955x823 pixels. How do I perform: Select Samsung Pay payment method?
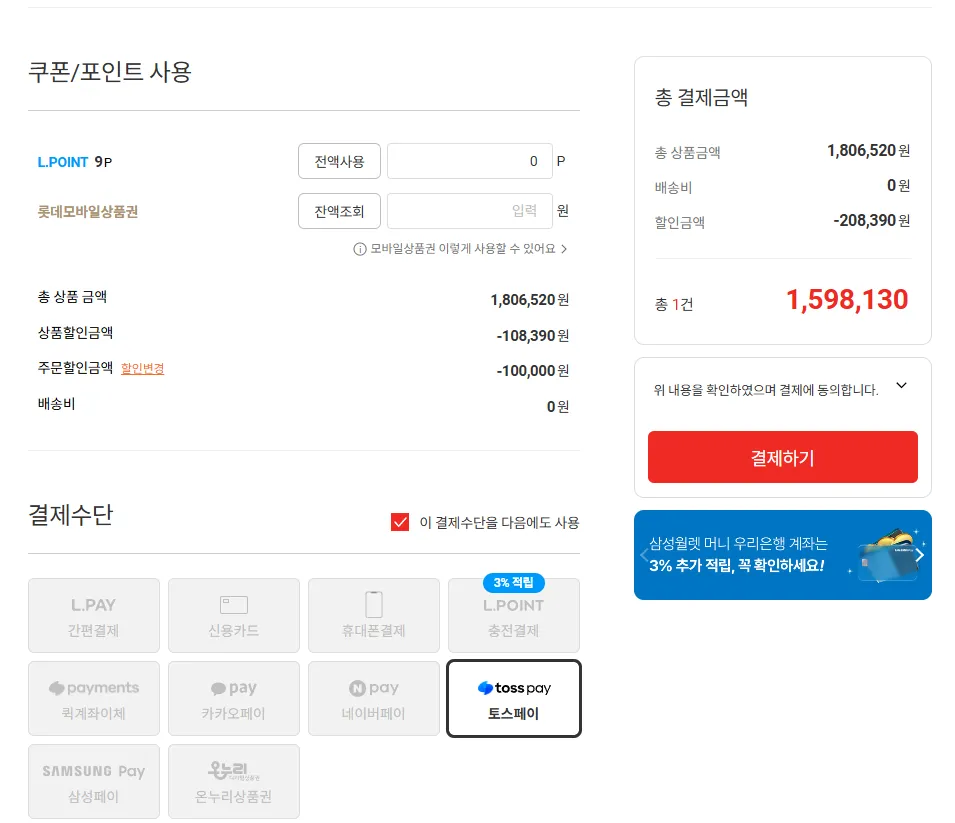click(94, 781)
